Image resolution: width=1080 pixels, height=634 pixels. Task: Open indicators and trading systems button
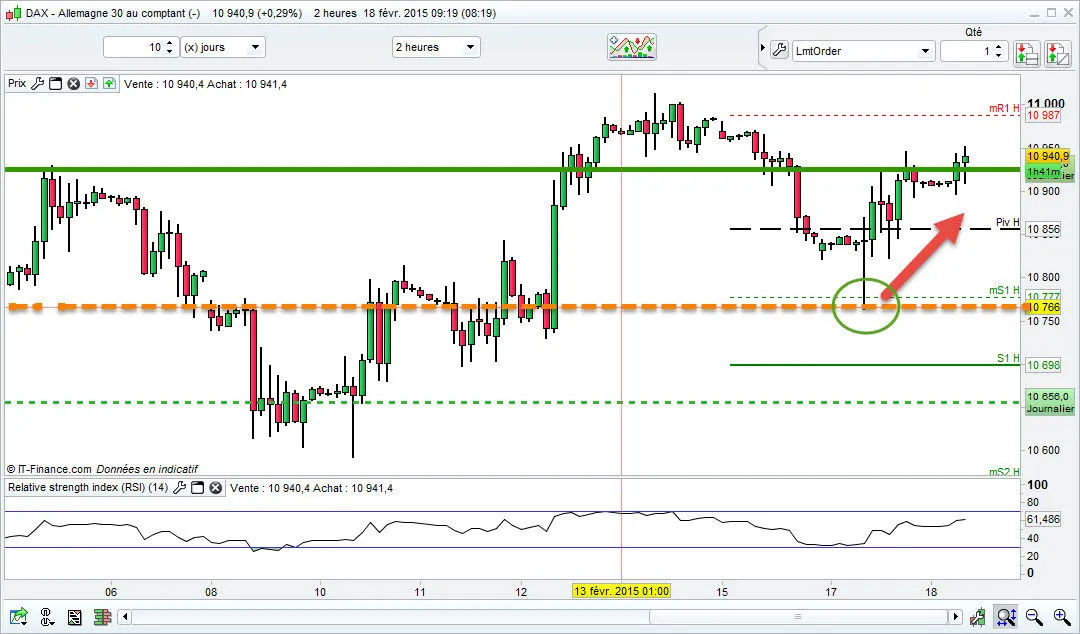point(632,47)
